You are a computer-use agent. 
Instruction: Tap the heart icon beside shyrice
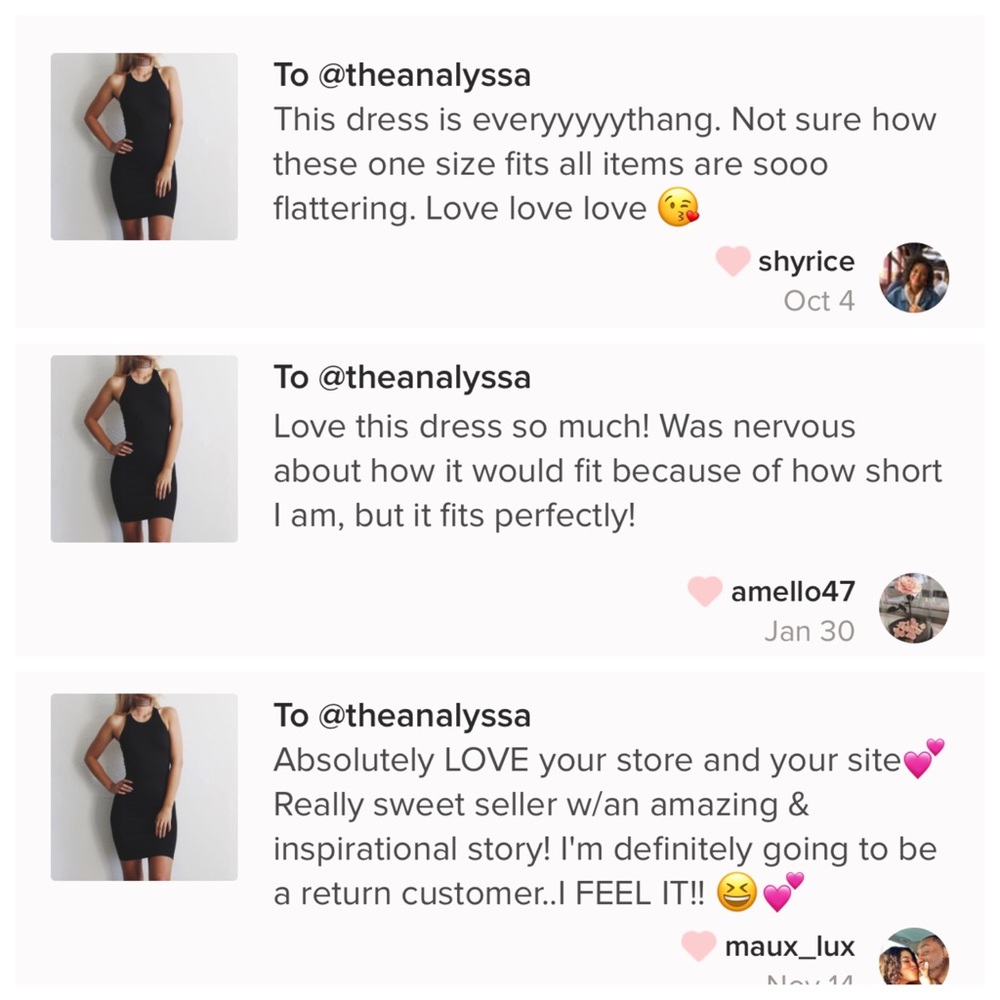pos(733,261)
